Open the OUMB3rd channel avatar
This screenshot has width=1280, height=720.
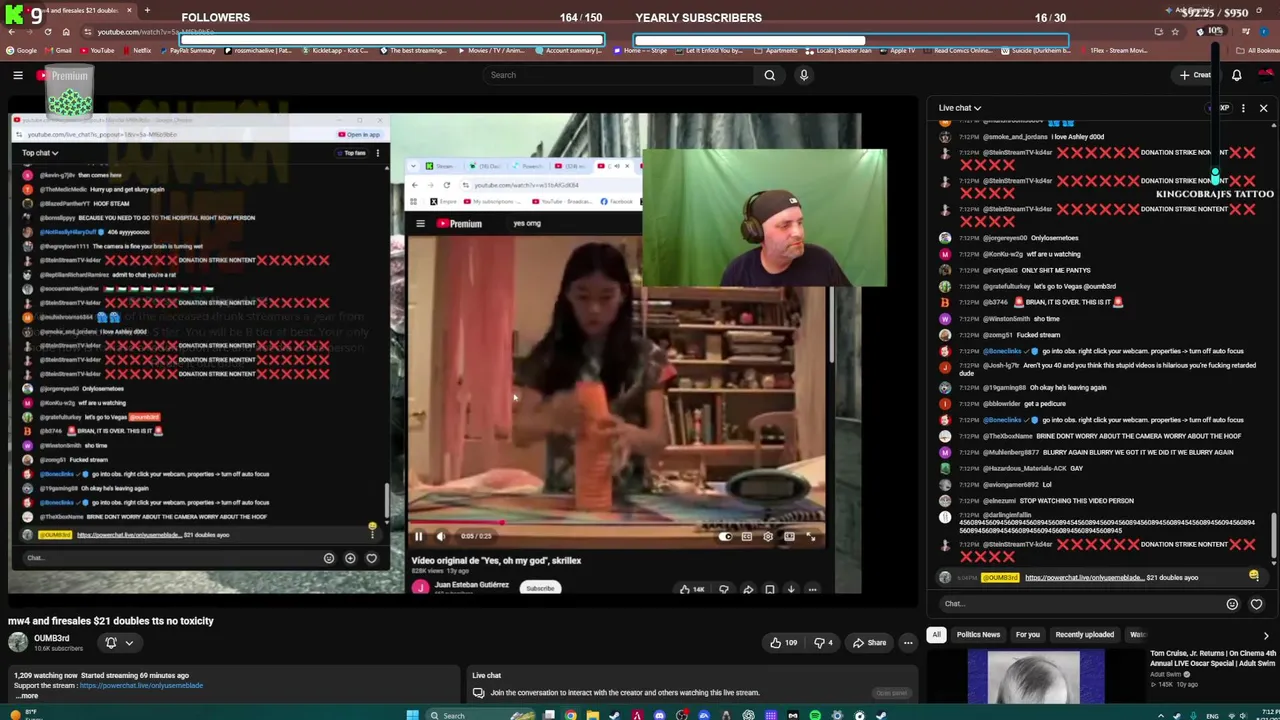(18, 642)
